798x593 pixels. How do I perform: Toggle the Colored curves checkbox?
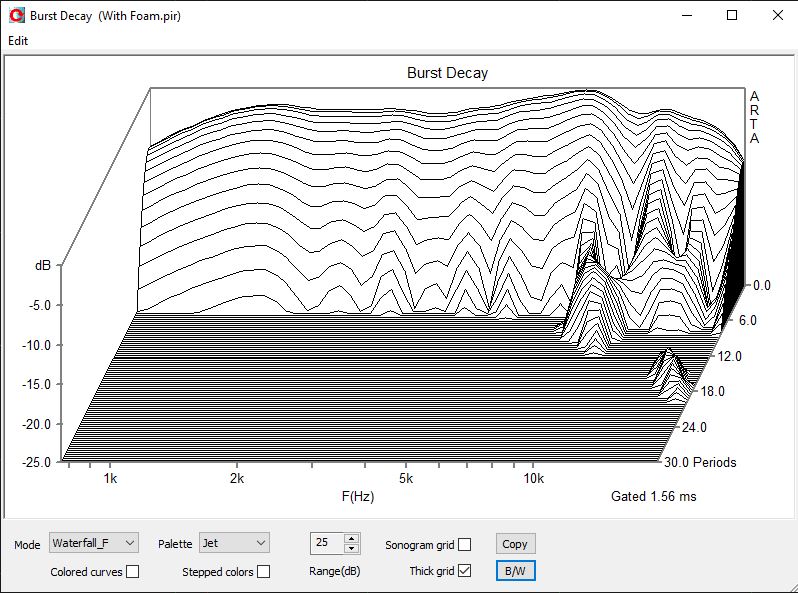coord(132,572)
